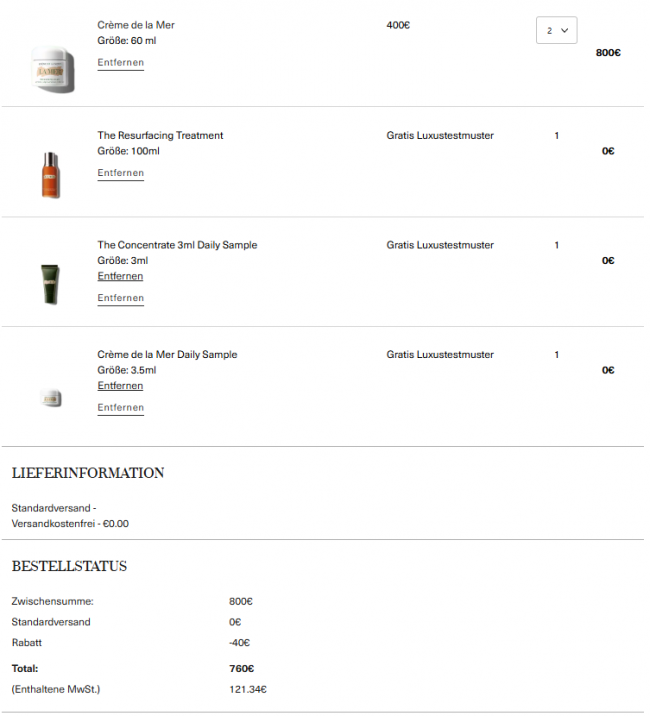Remove Crème de la Mer 60 ml via Entfernen
This screenshot has height=716, width=650.
(x=120, y=63)
